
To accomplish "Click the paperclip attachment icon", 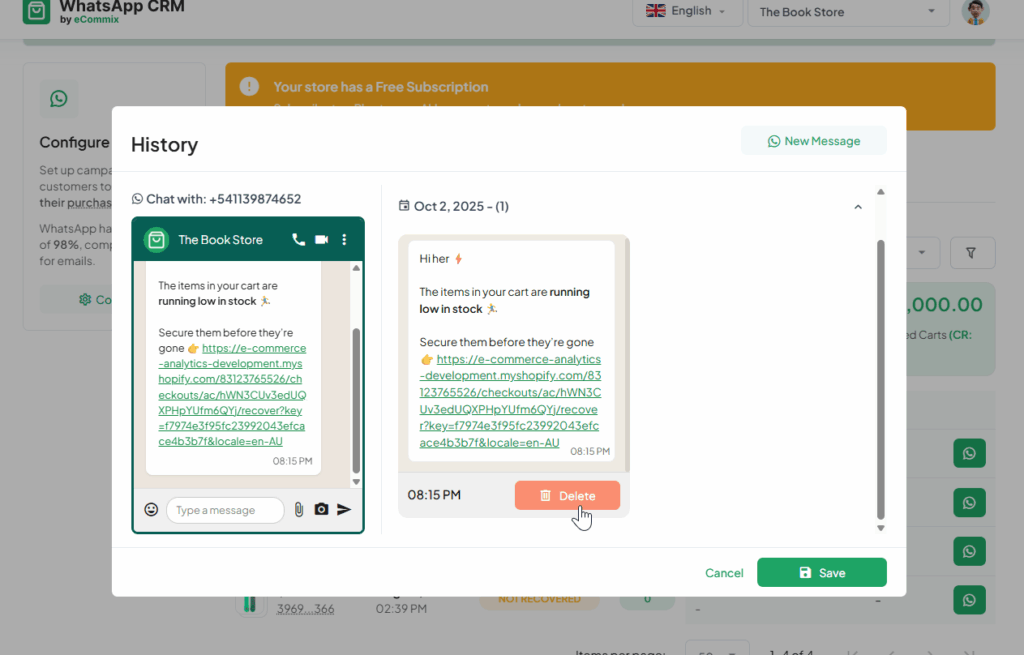I will coord(298,510).
